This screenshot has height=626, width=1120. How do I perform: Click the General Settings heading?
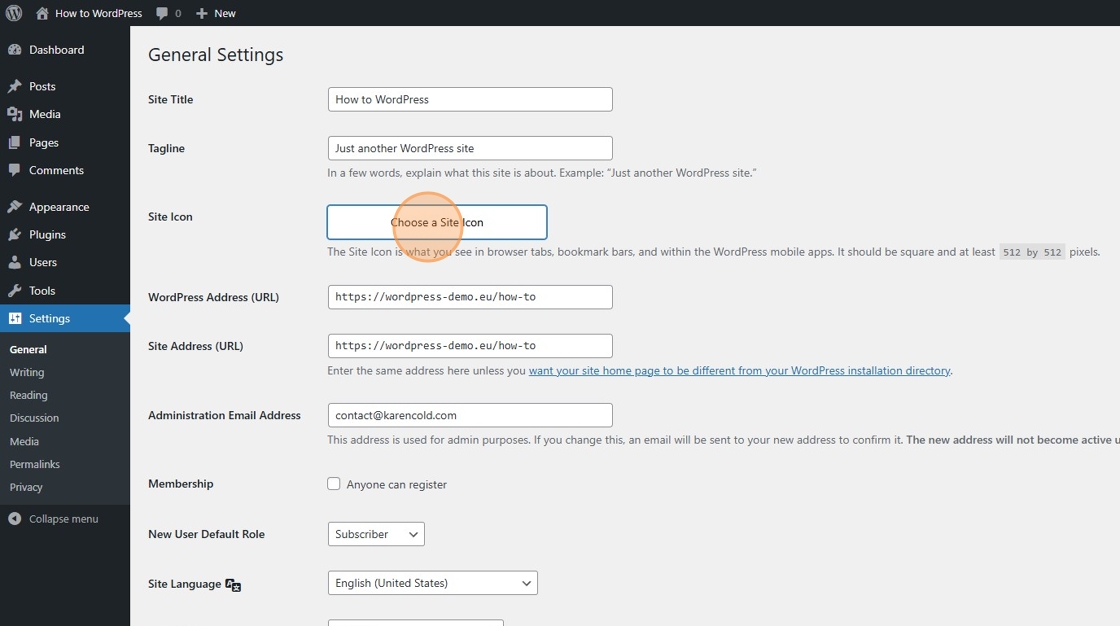pos(216,55)
